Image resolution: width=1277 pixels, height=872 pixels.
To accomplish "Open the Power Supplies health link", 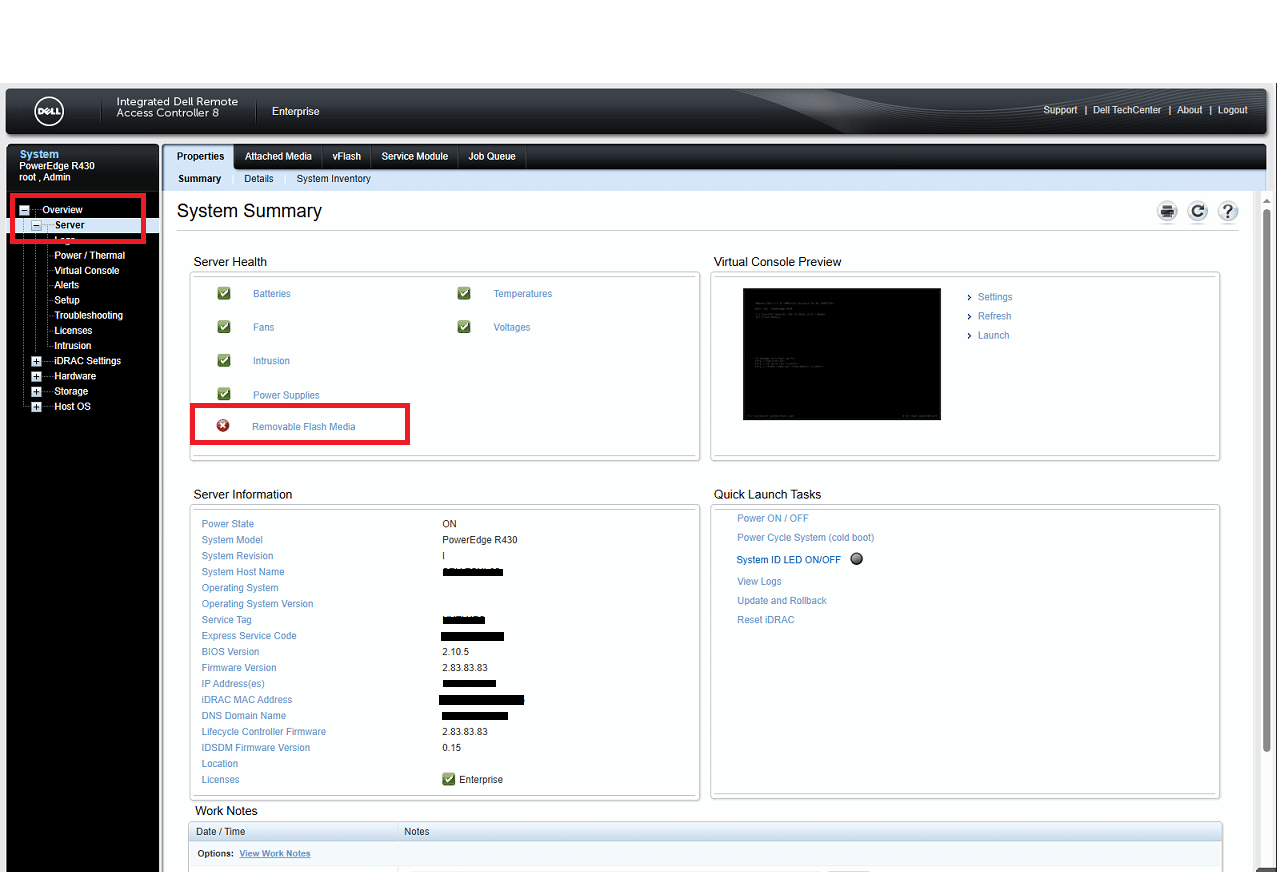I will [x=286, y=395].
